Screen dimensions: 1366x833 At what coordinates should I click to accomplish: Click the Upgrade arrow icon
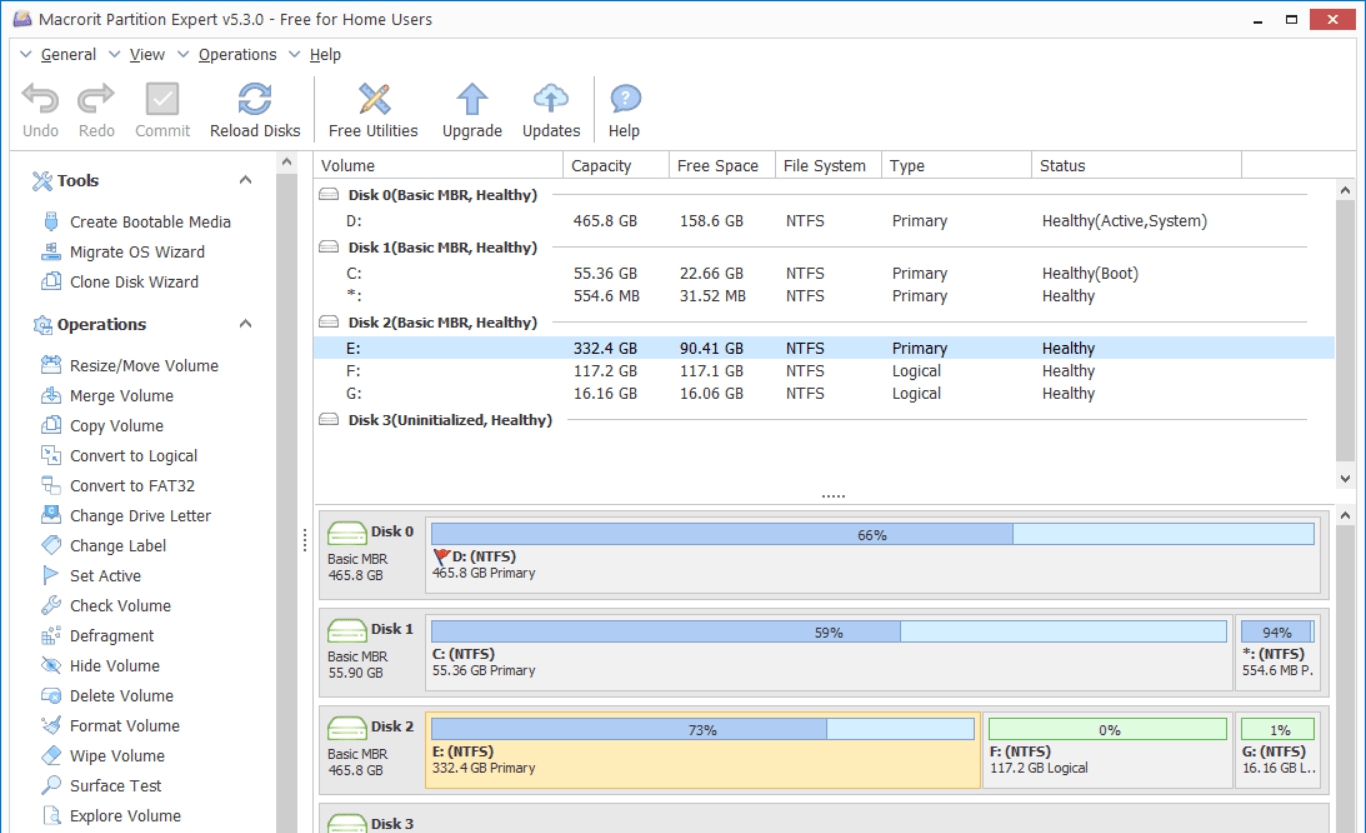[471, 100]
